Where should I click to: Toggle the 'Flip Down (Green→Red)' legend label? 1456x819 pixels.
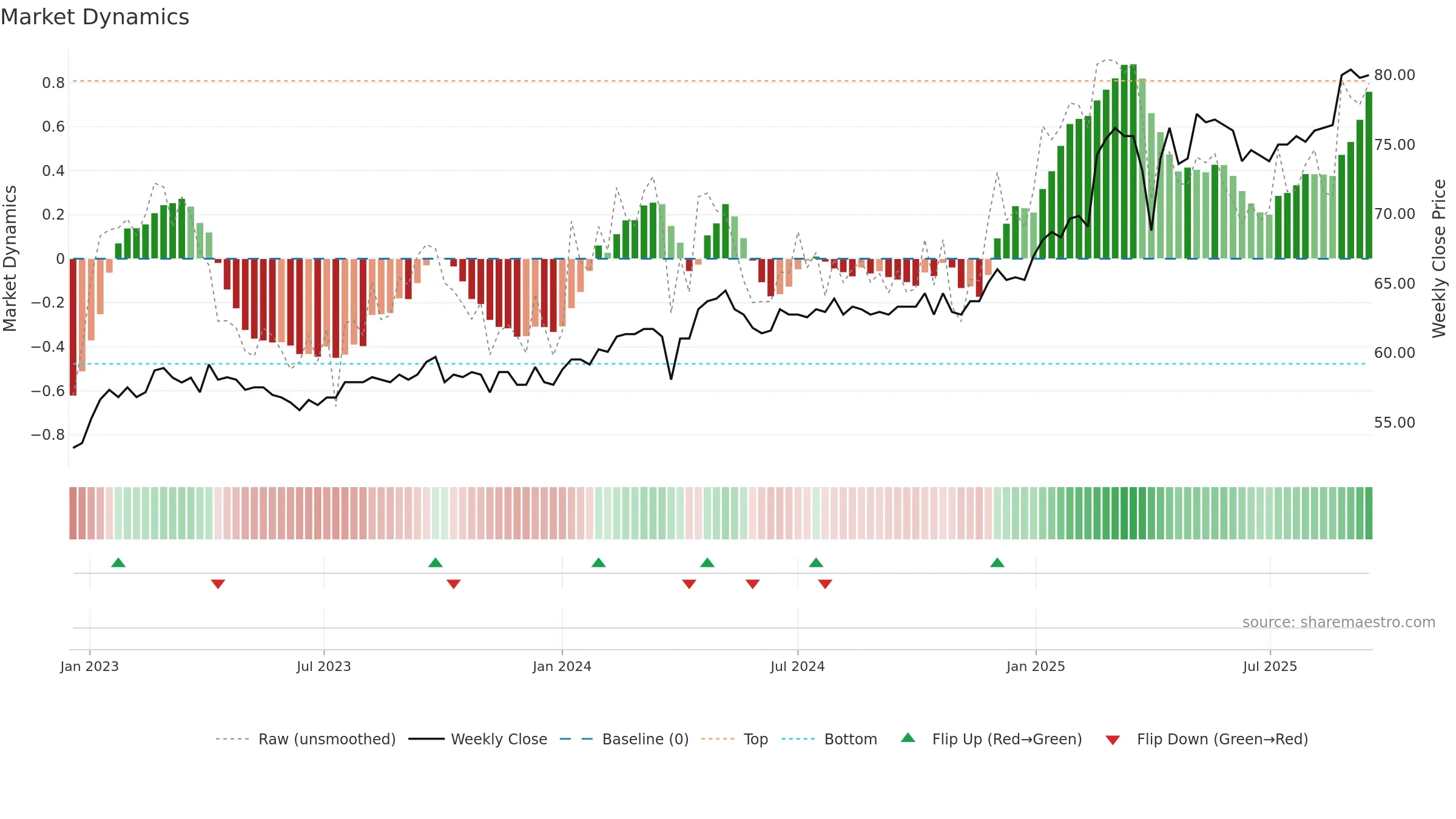[1222, 739]
